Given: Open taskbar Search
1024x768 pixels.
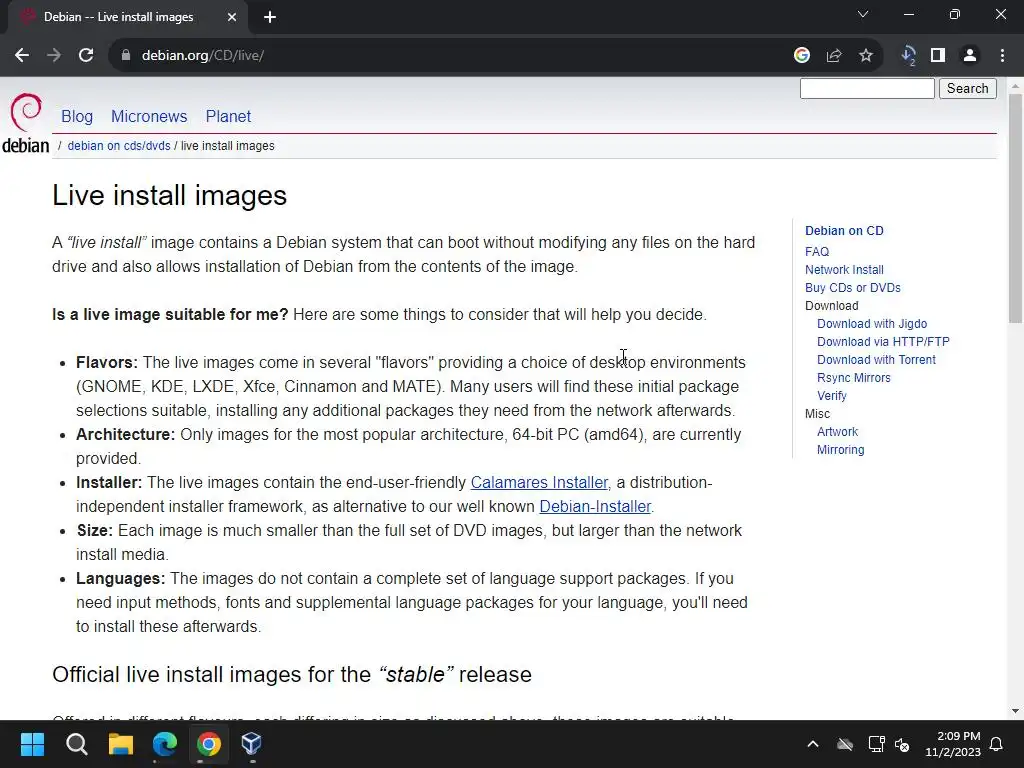Looking at the screenshot, I should click(76, 744).
